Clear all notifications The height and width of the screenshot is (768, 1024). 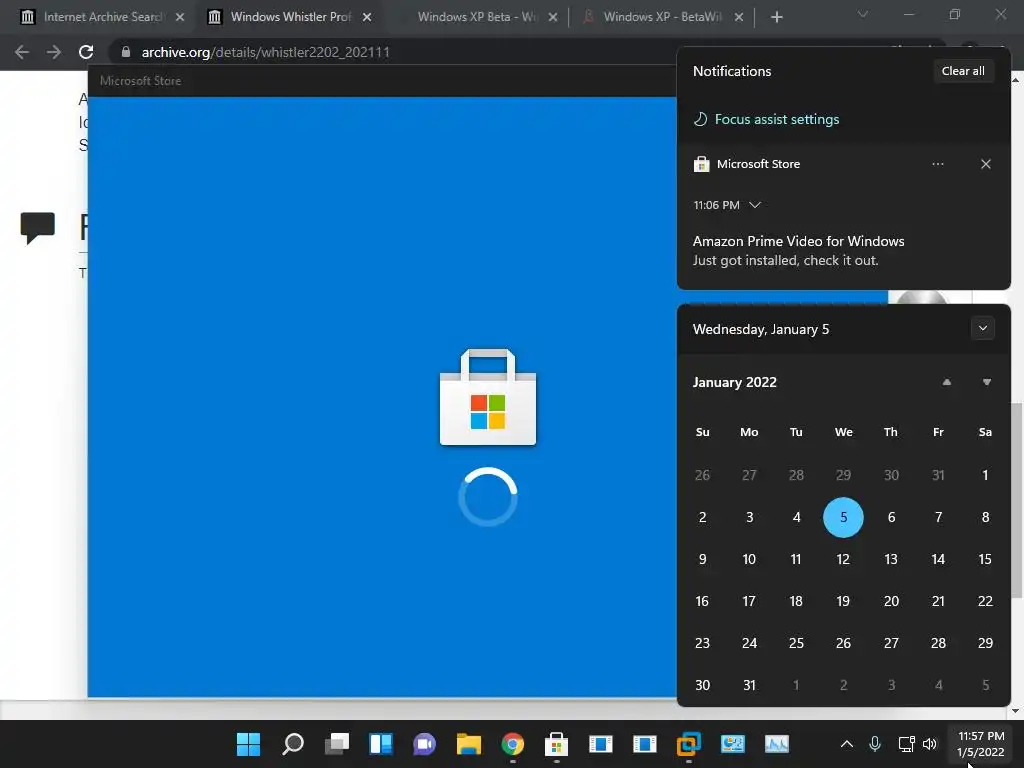(x=963, y=71)
